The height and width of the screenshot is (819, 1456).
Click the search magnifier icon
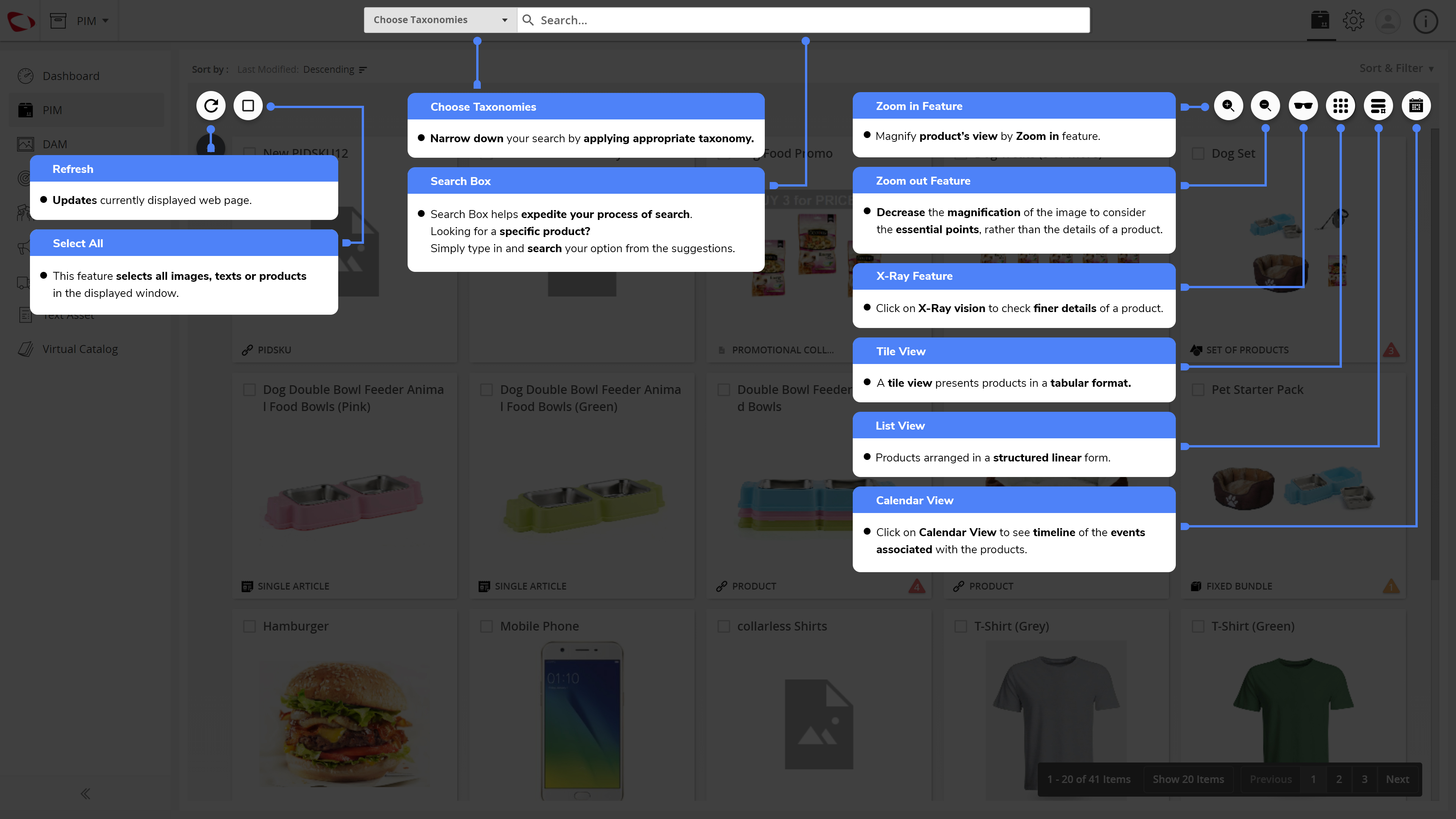click(528, 20)
